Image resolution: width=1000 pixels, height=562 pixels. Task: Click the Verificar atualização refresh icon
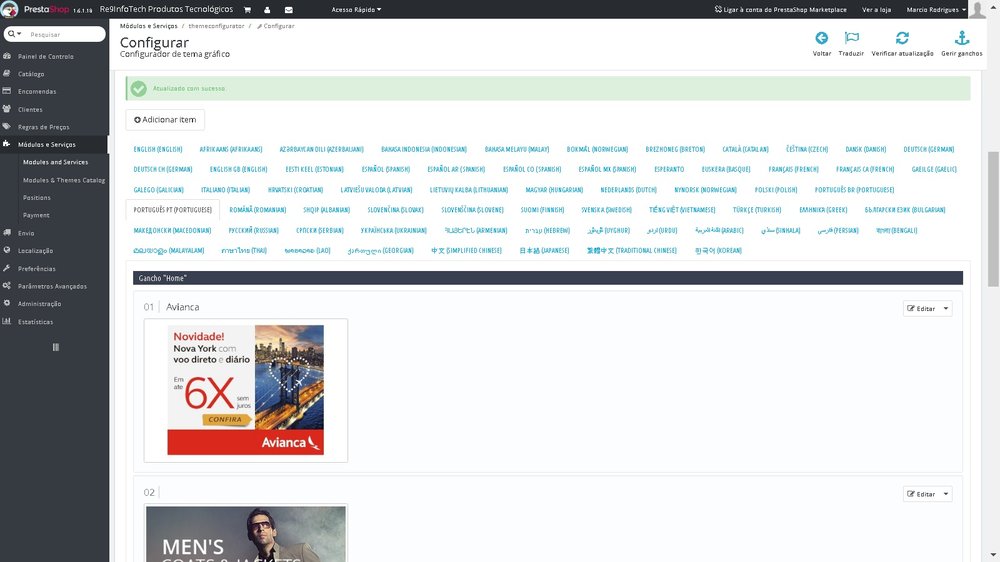tap(902, 38)
